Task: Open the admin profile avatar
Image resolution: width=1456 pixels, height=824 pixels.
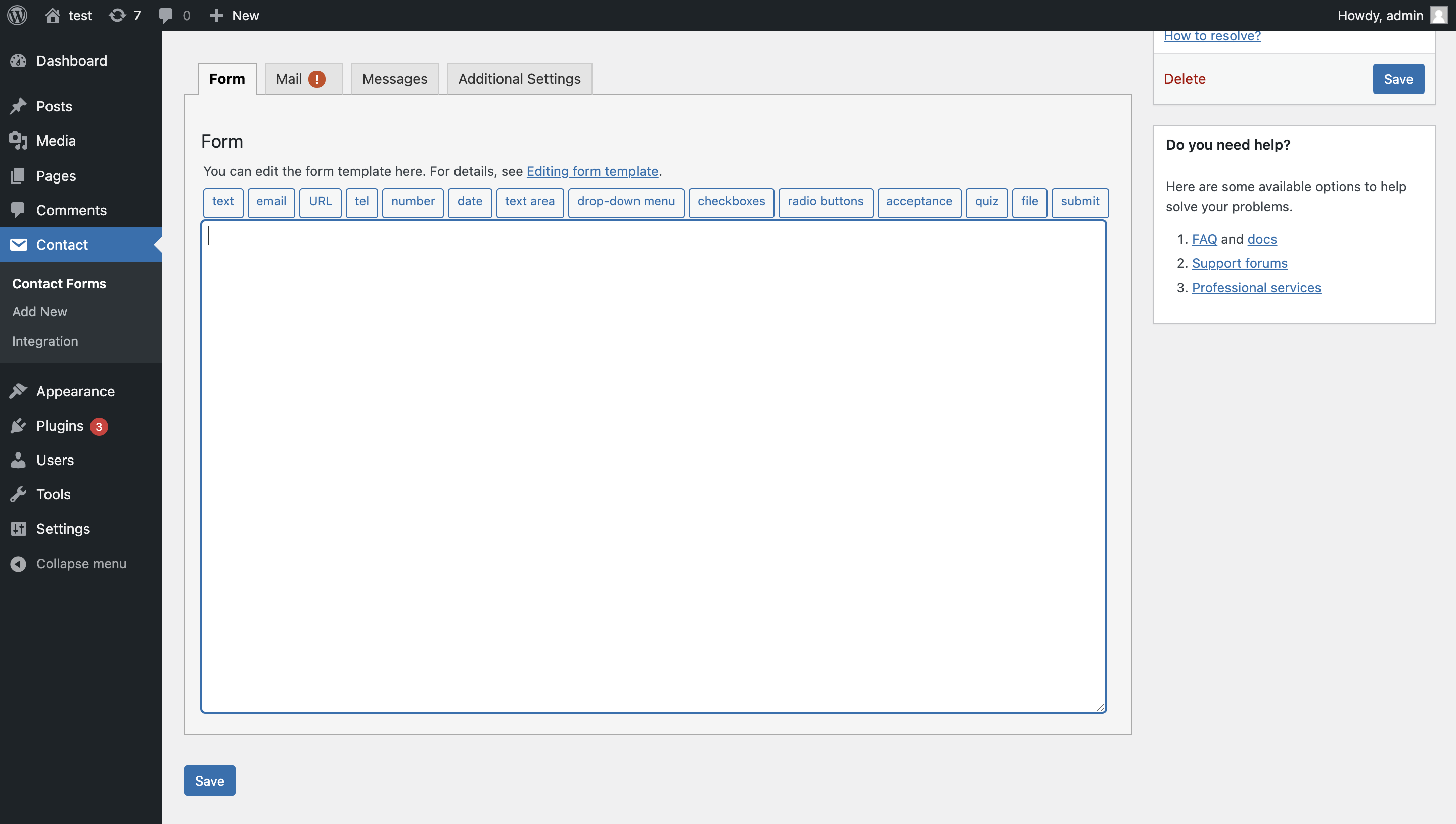Action: pyautogui.click(x=1438, y=15)
